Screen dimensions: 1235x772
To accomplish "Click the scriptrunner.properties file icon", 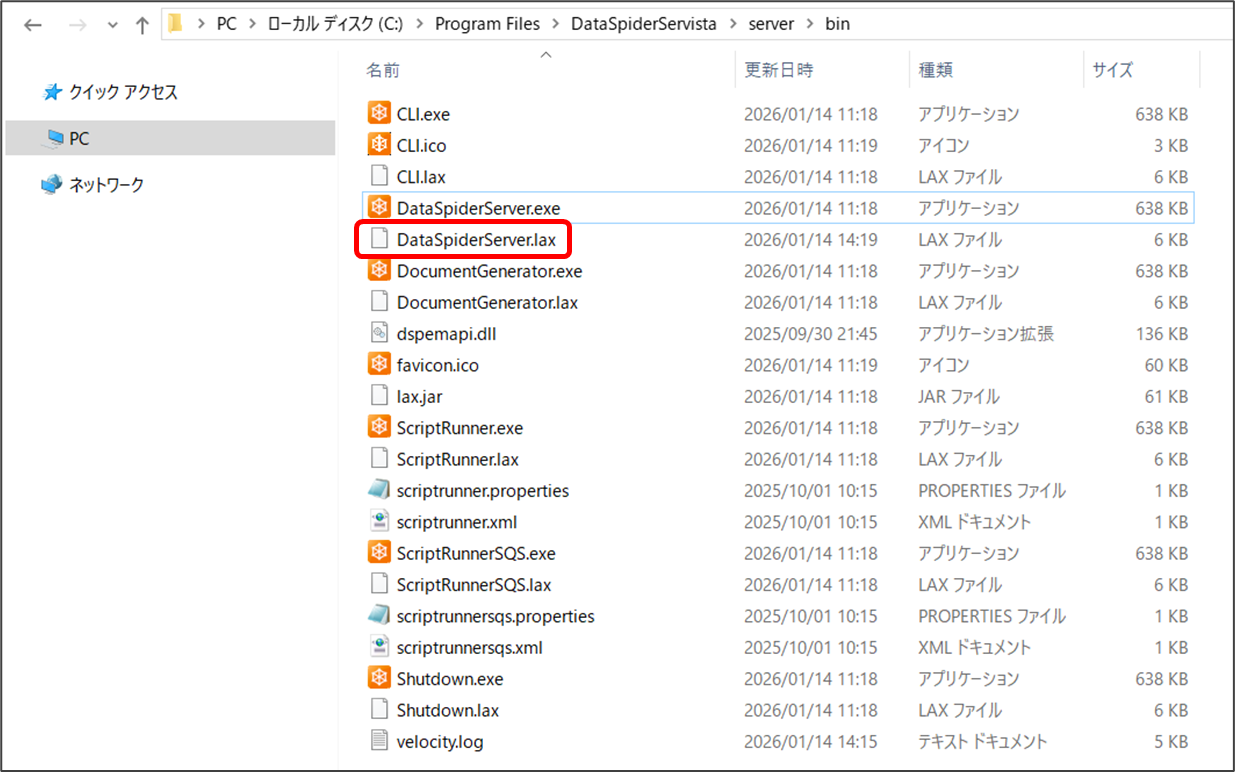I will [379, 490].
